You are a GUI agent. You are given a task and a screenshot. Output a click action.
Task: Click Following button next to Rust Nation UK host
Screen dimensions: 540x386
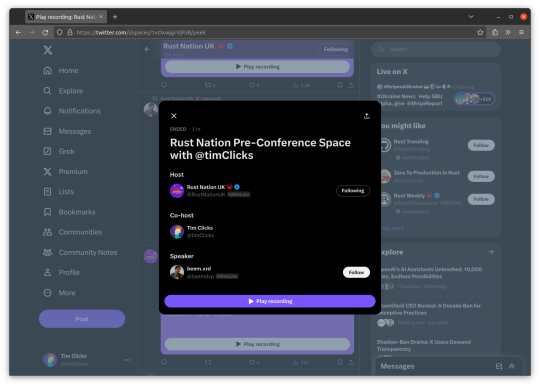[353, 191]
